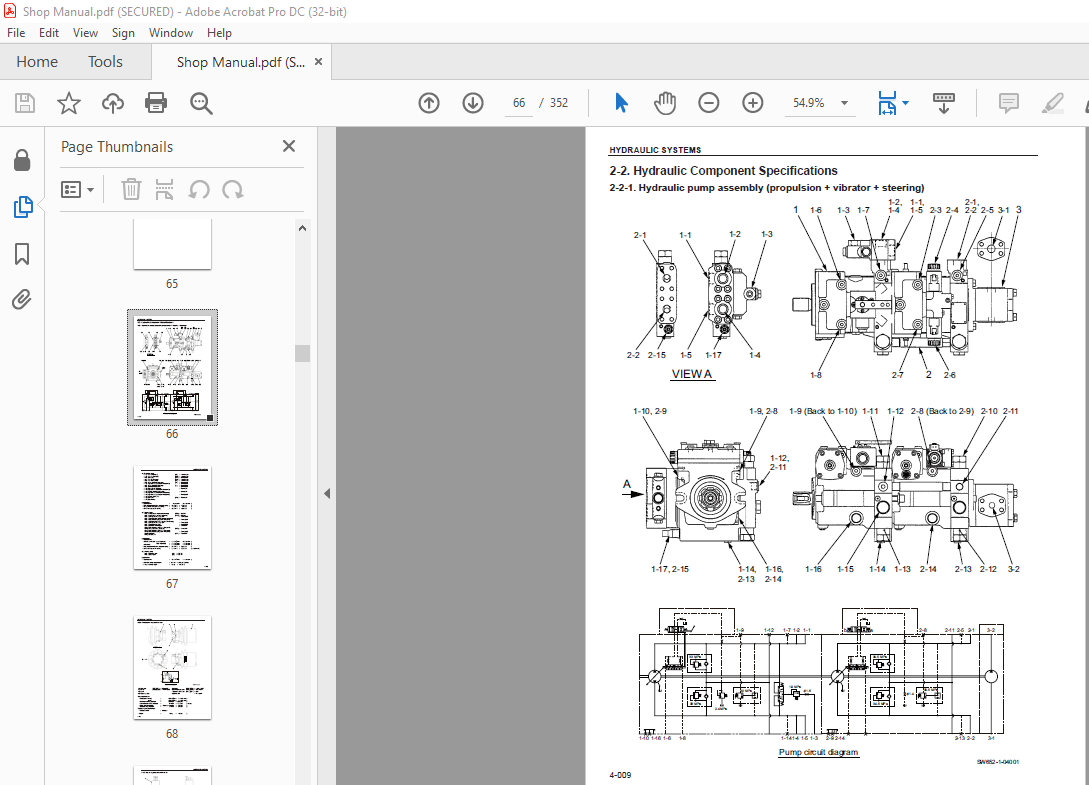Add document to starred via star icon
The height and width of the screenshot is (785, 1089).
click(68, 104)
